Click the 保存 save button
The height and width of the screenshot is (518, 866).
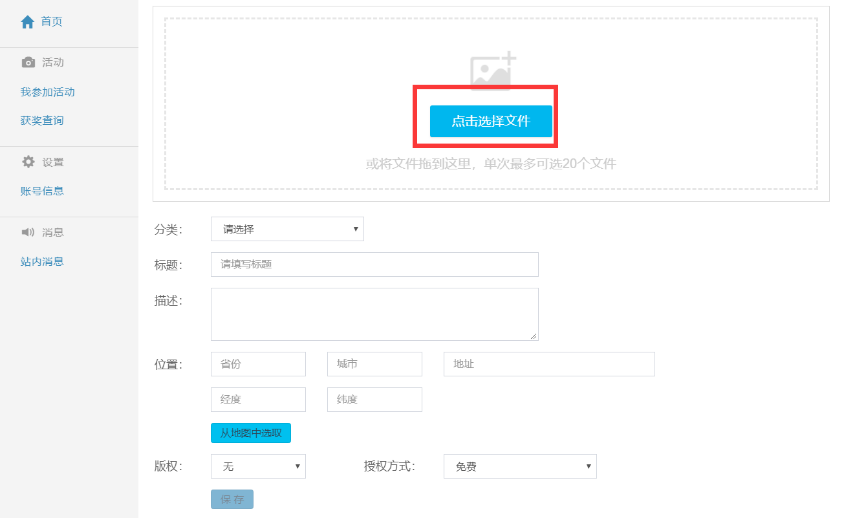point(232,499)
